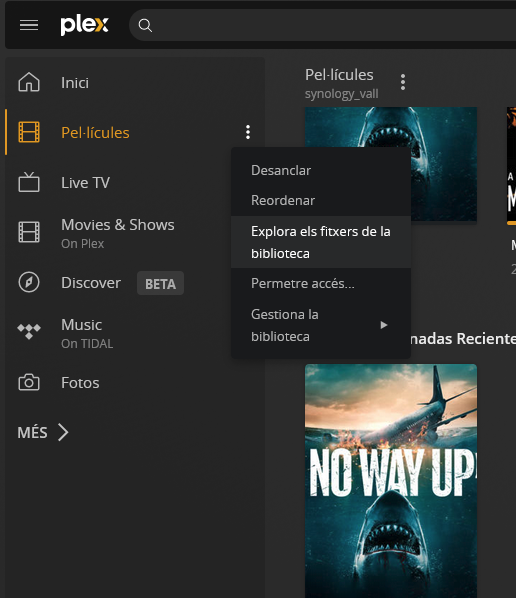Click the Movies & Shows film icon
The width and height of the screenshot is (516, 598).
[29, 232]
